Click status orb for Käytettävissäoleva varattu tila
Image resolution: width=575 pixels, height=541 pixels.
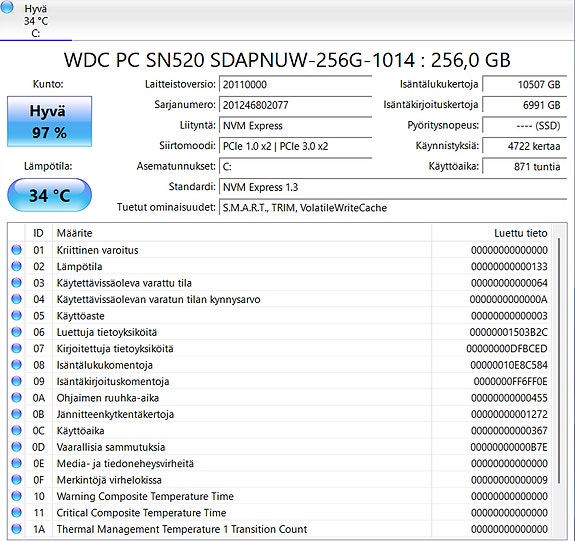pyautogui.click(x=17, y=283)
